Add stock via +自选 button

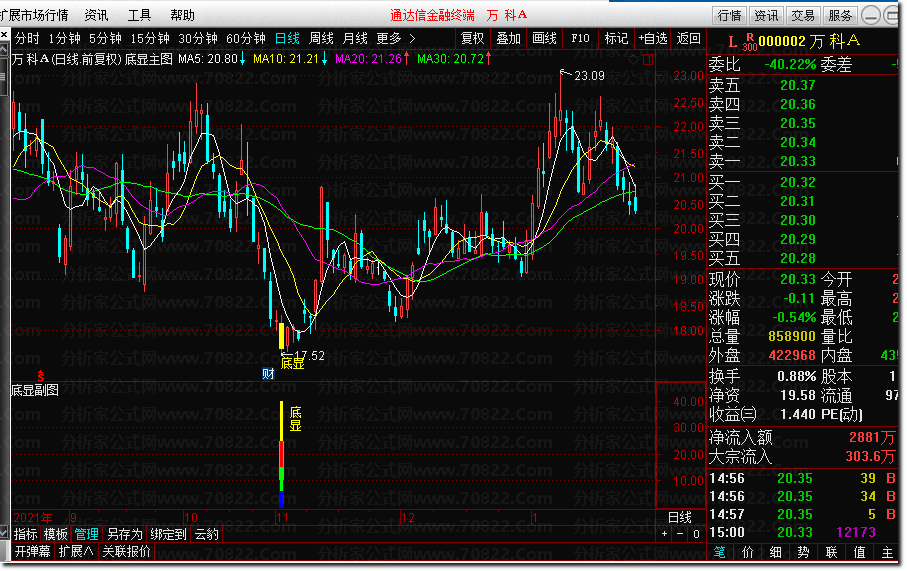[652, 39]
